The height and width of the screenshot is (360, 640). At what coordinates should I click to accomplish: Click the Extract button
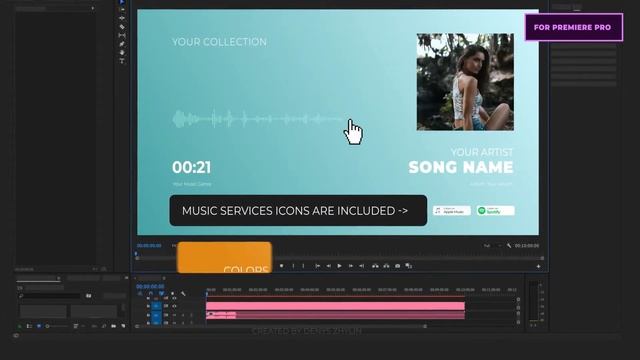(x=386, y=266)
